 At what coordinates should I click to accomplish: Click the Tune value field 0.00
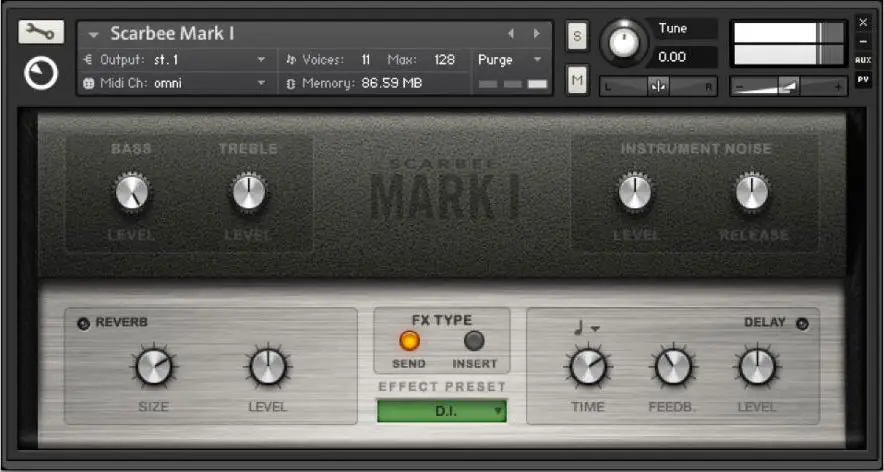(682, 57)
